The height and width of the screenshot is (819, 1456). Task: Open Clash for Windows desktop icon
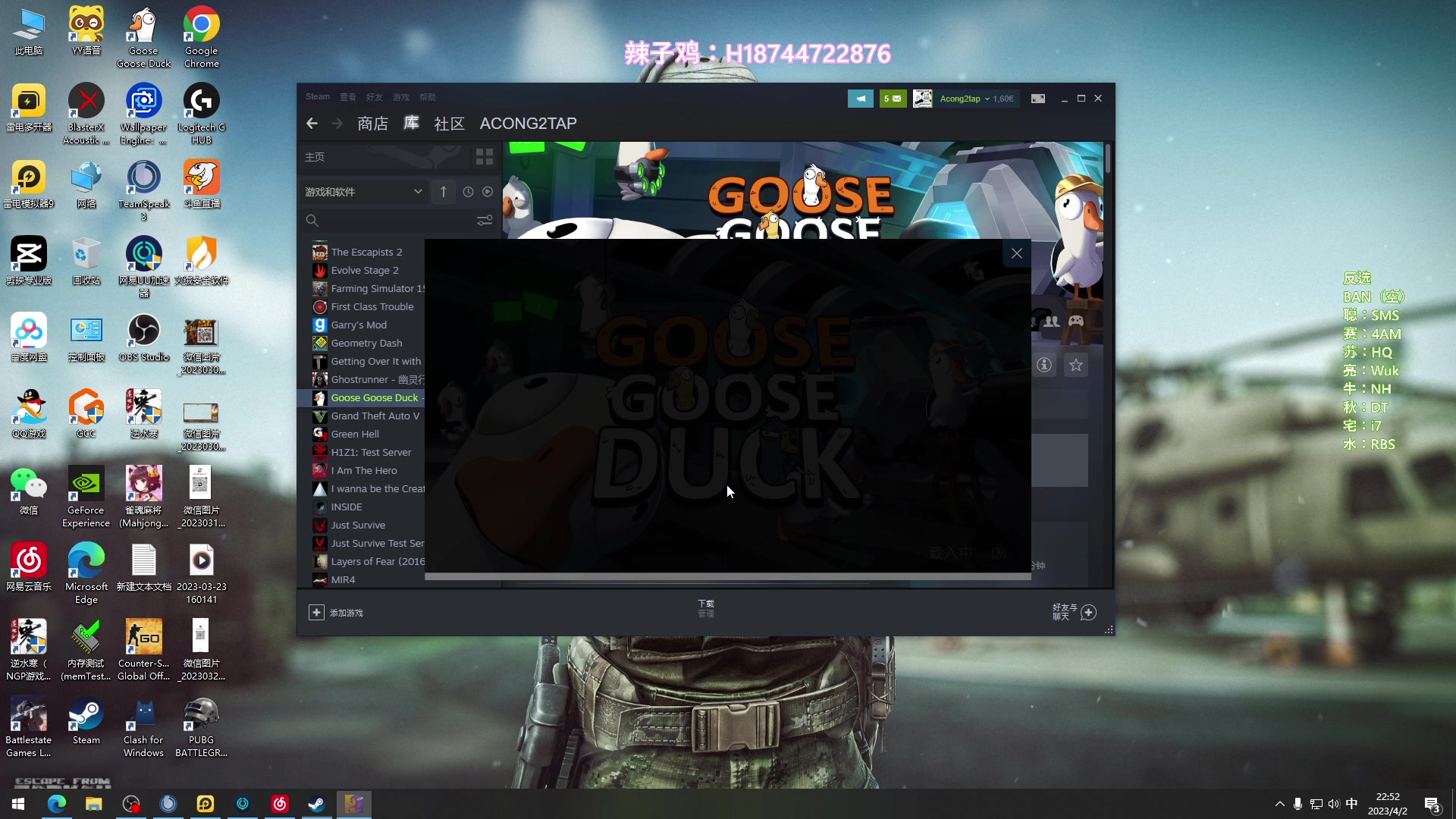tap(143, 726)
